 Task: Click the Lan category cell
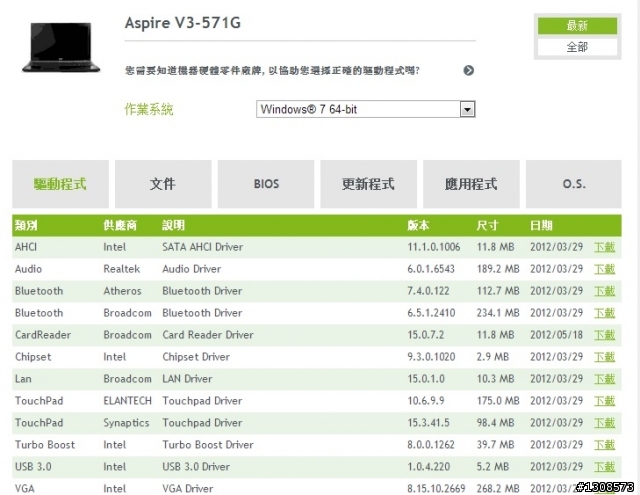click(x=23, y=379)
